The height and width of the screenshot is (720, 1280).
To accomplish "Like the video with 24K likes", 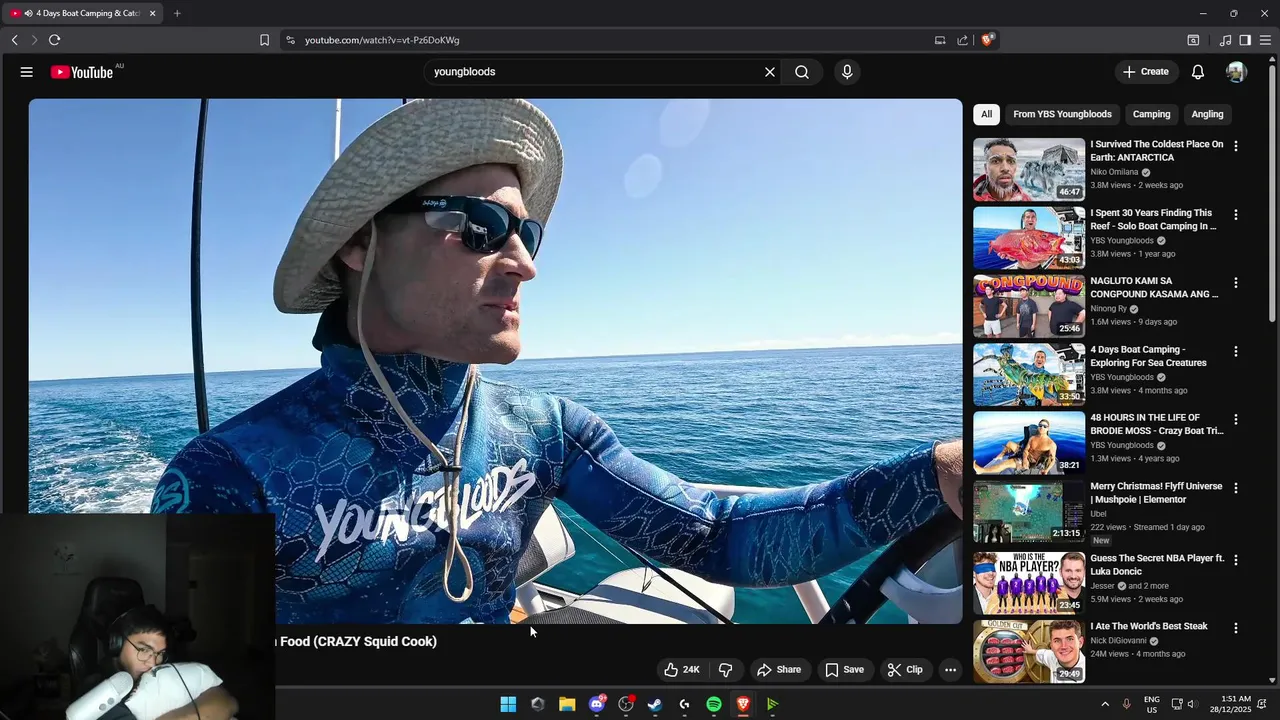I will pos(681,670).
